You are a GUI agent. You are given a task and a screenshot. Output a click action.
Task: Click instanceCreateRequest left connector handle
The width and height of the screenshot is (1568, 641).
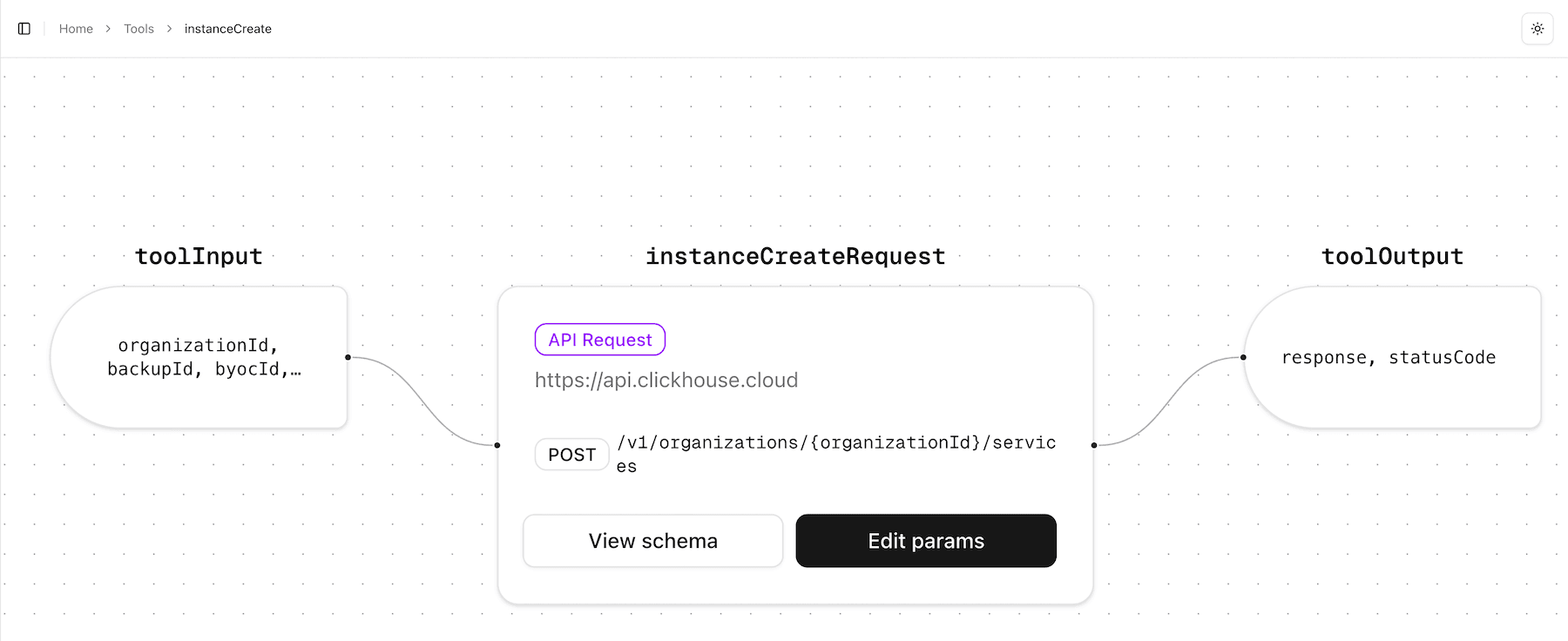pos(497,445)
